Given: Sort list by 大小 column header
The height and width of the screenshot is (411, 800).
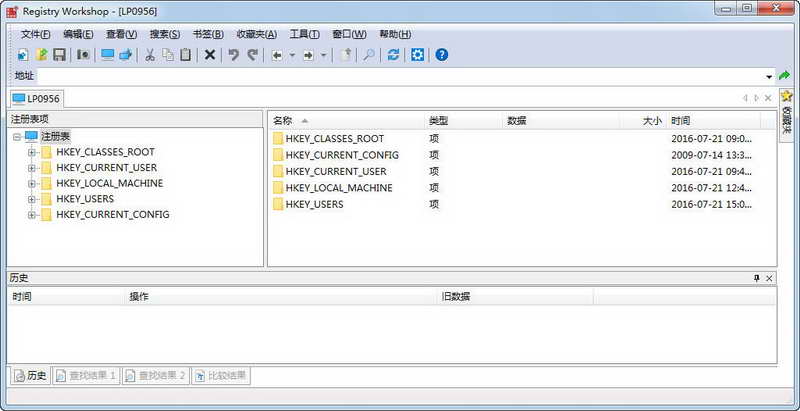Looking at the screenshot, I should tap(643, 121).
